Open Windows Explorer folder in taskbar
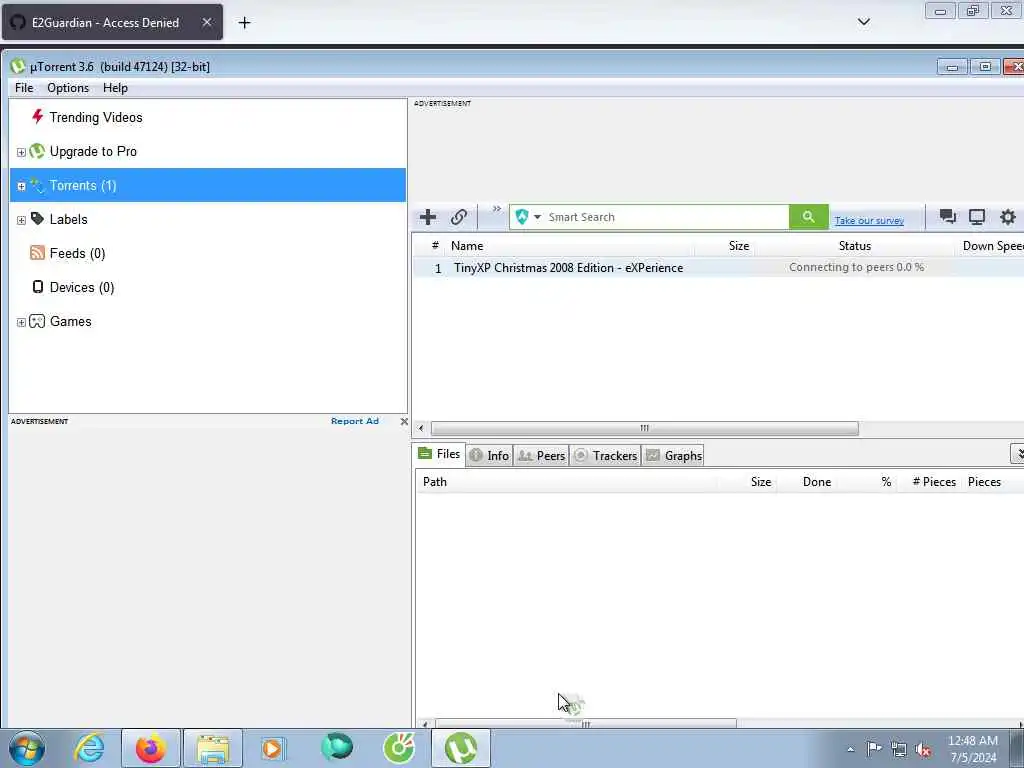The image size is (1024, 768). tap(213, 748)
